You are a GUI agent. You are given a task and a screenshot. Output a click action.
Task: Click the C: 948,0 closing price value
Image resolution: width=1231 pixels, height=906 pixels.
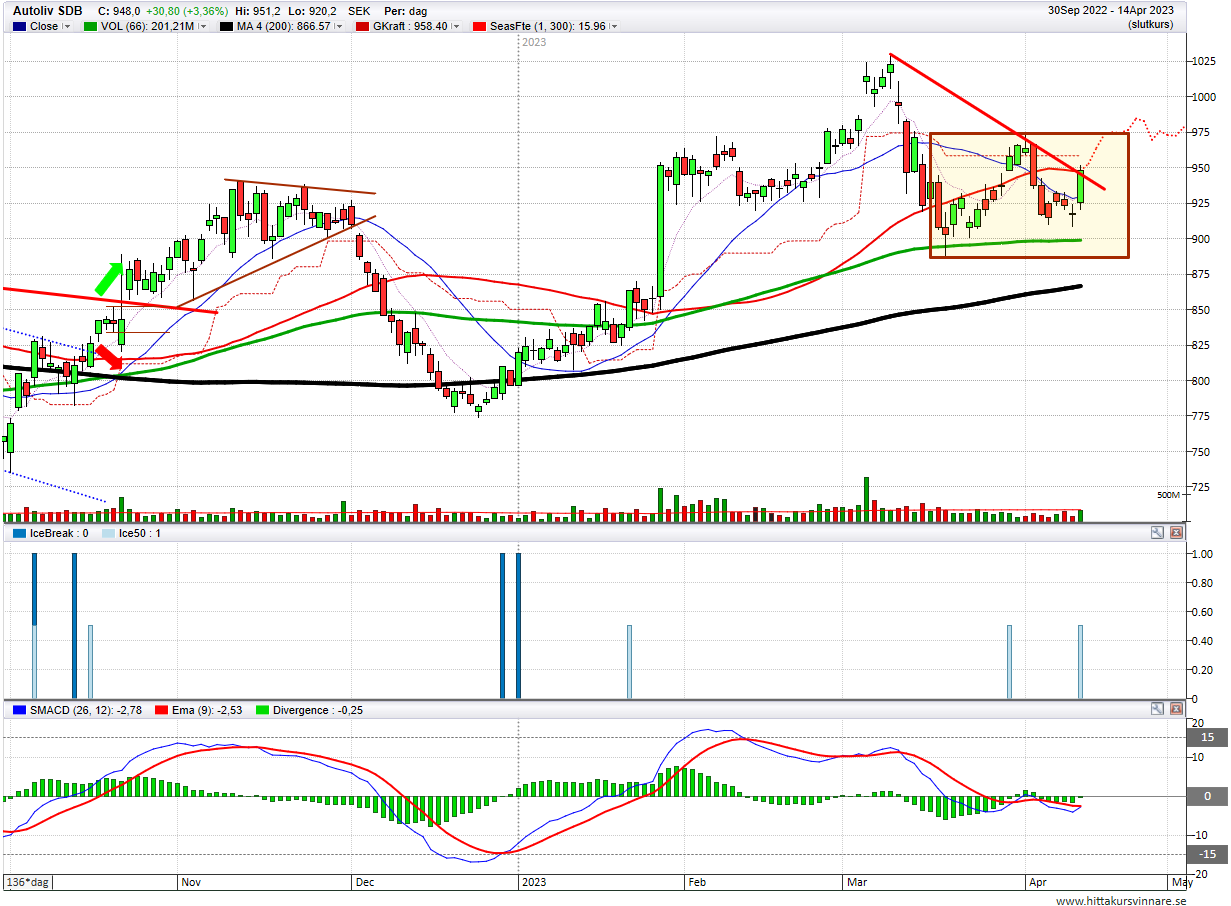click(118, 11)
